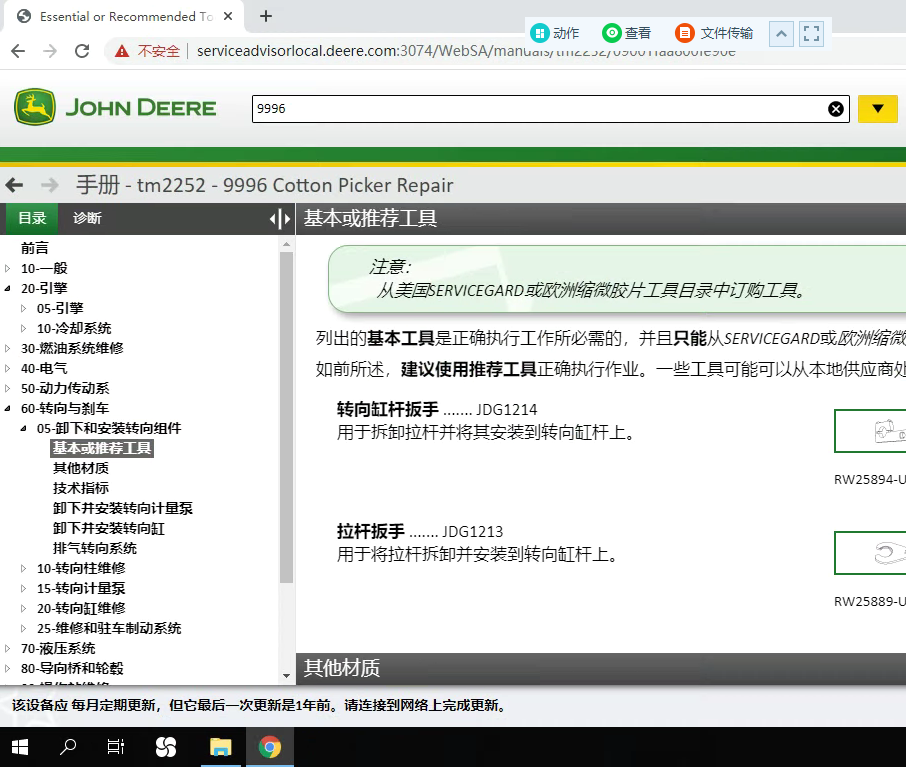Image resolution: width=906 pixels, height=767 pixels.
Task: Switch to the 诊断 tab
Action: pyautogui.click(x=87, y=218)
